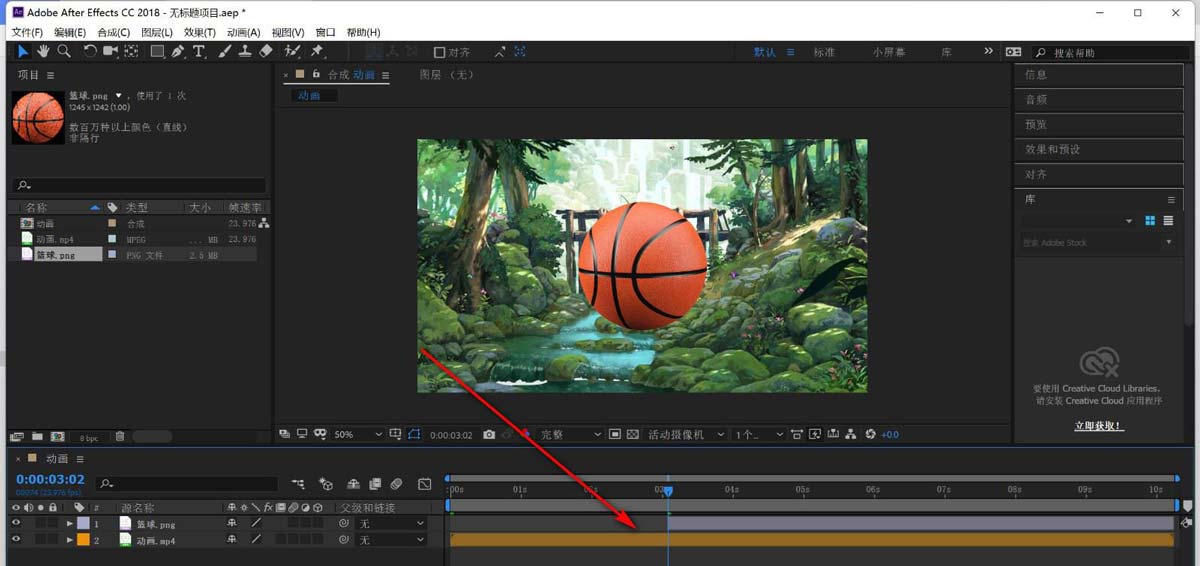1200x566 pixels.
Task: Select the Type text tool
Action: click(x=199, y=51)
